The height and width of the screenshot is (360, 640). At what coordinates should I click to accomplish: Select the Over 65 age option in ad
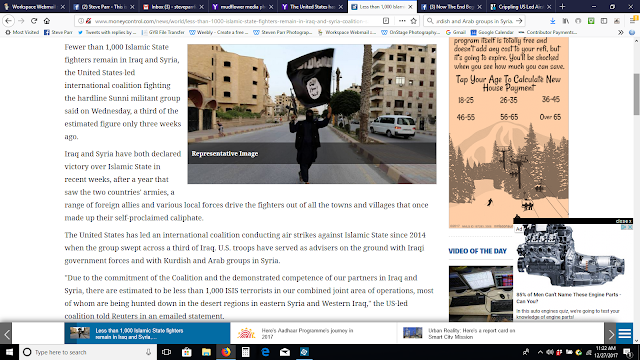coord(550,117)
